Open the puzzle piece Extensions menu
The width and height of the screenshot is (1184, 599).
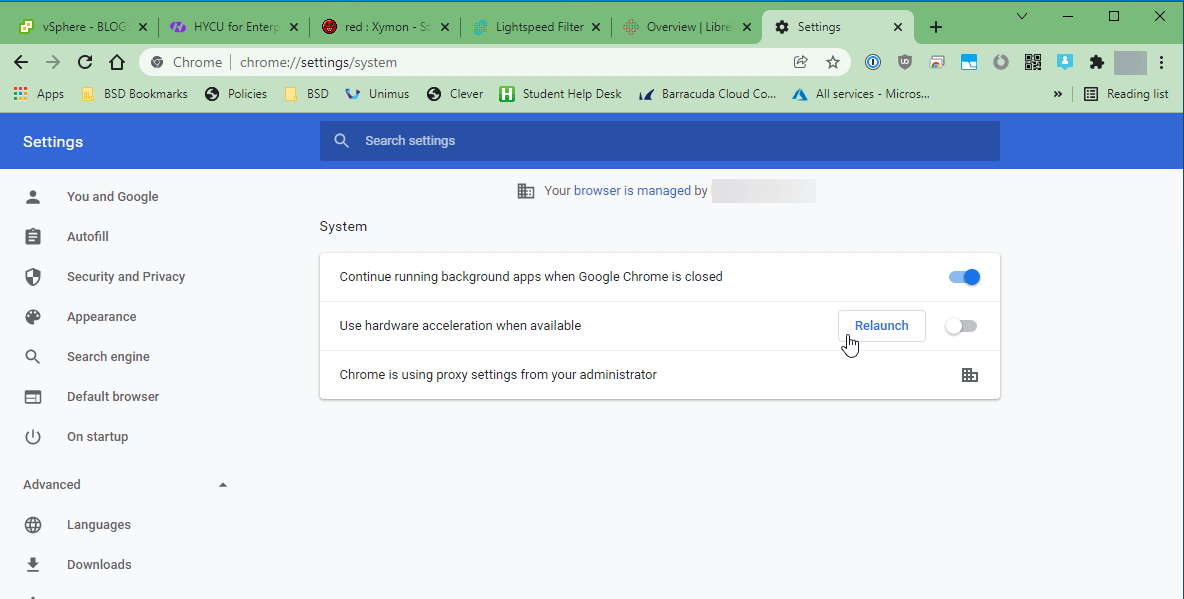pyautogui.click(x=1096, y=62)
